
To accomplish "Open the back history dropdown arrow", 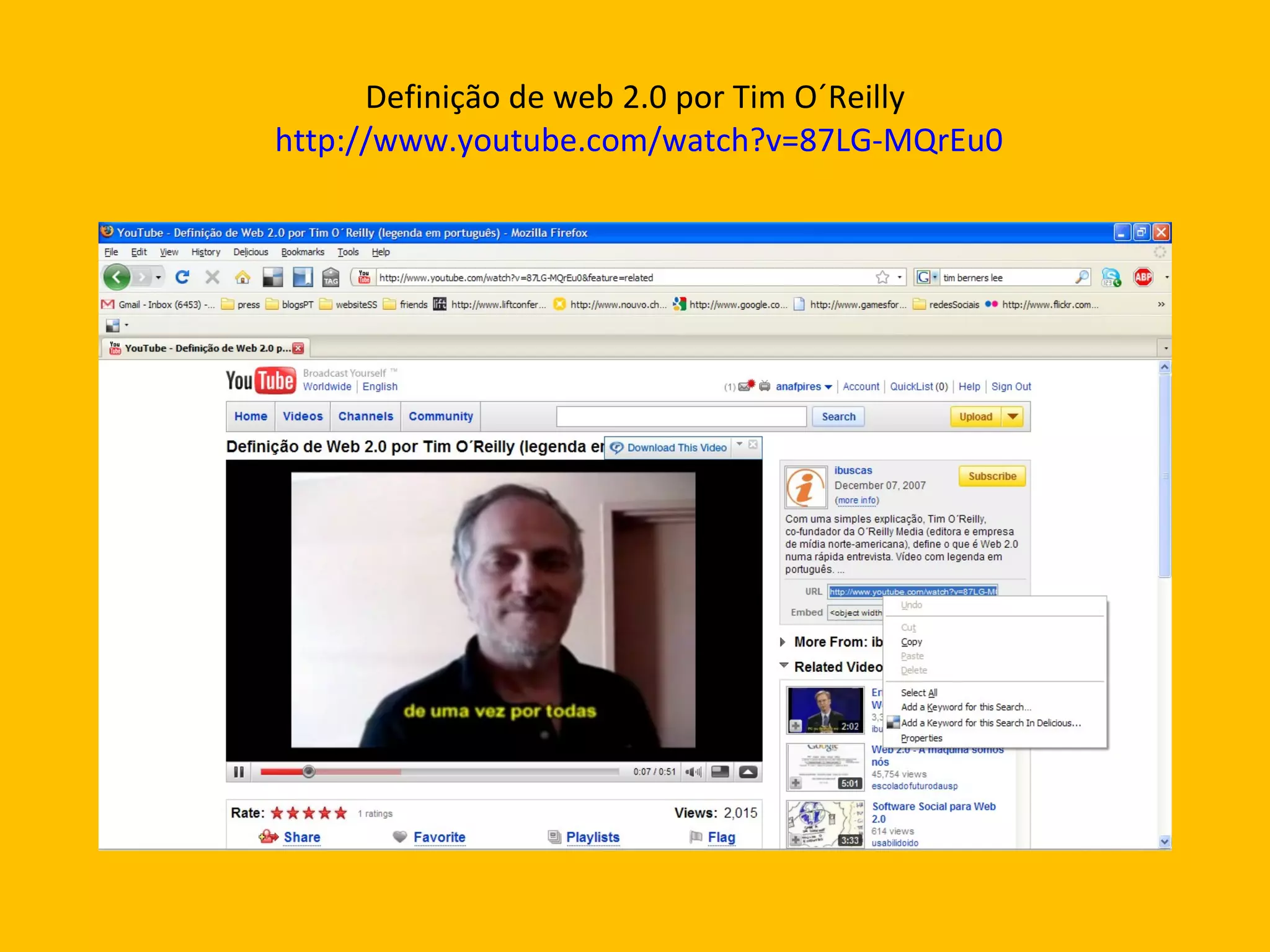I will [159, 277].
